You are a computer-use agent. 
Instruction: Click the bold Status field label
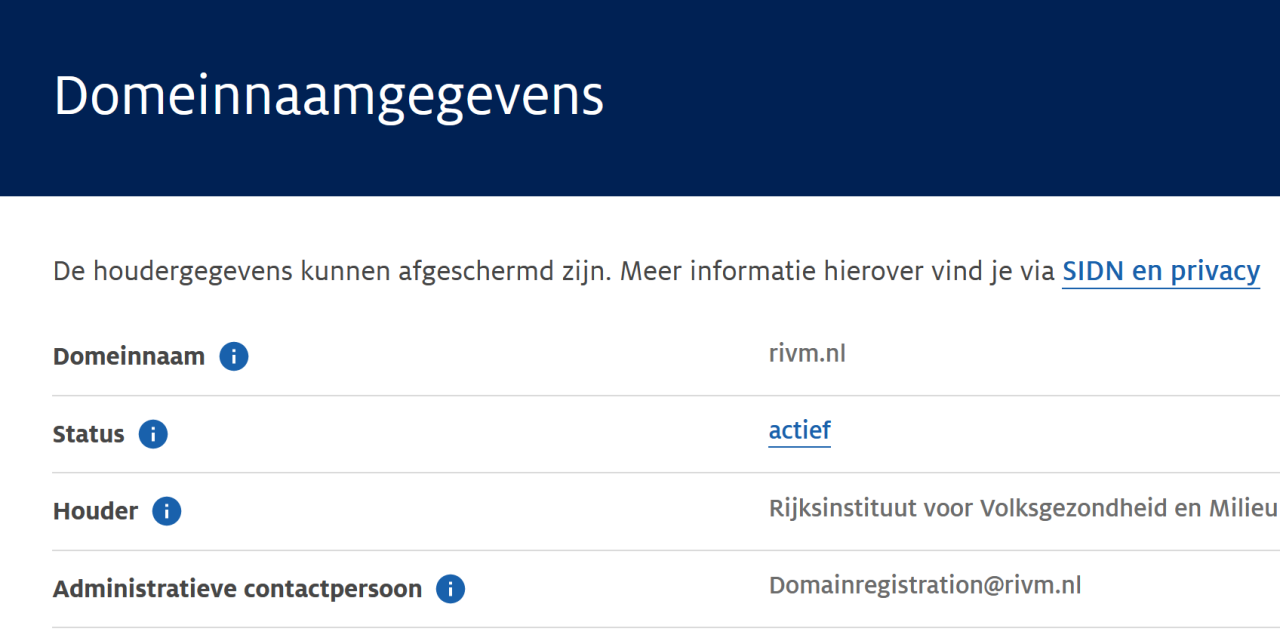pos(89,434)
